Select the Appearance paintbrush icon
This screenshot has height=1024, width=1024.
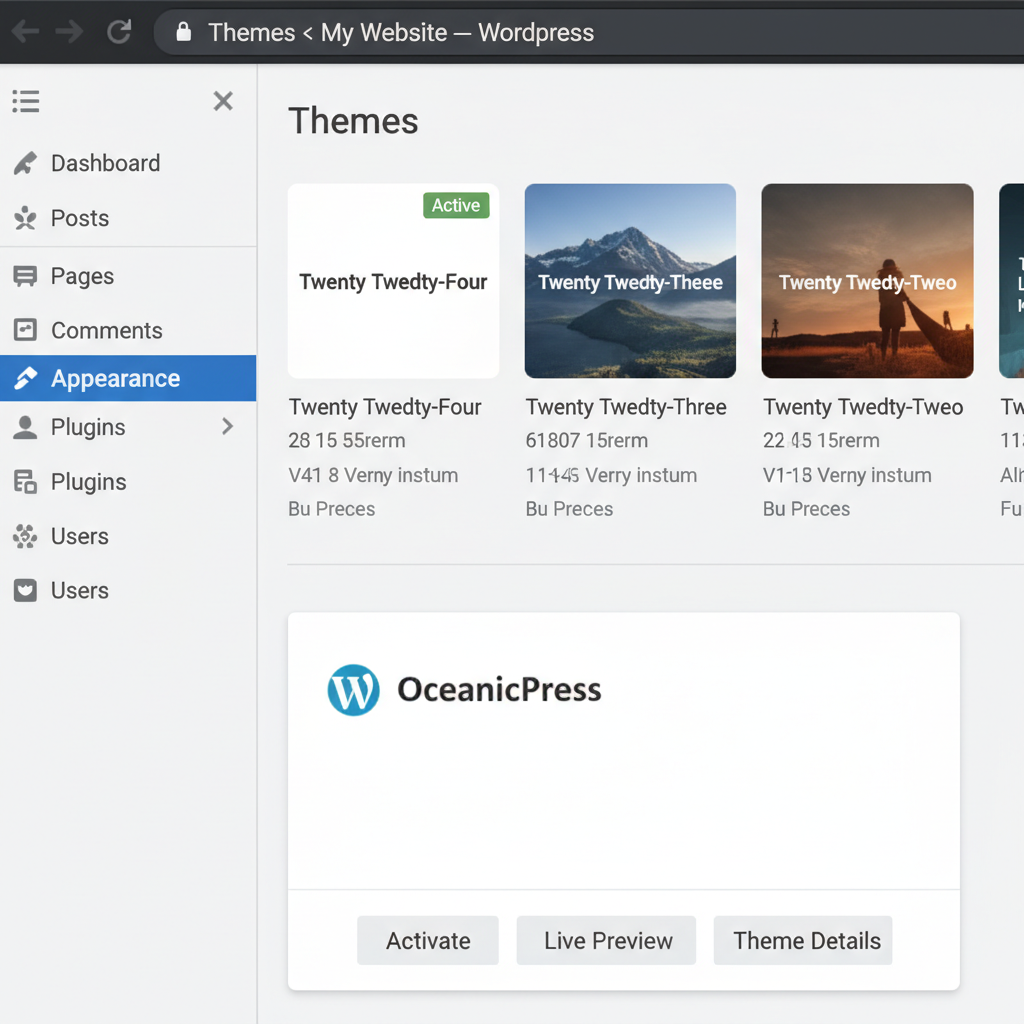pos(24,378)
